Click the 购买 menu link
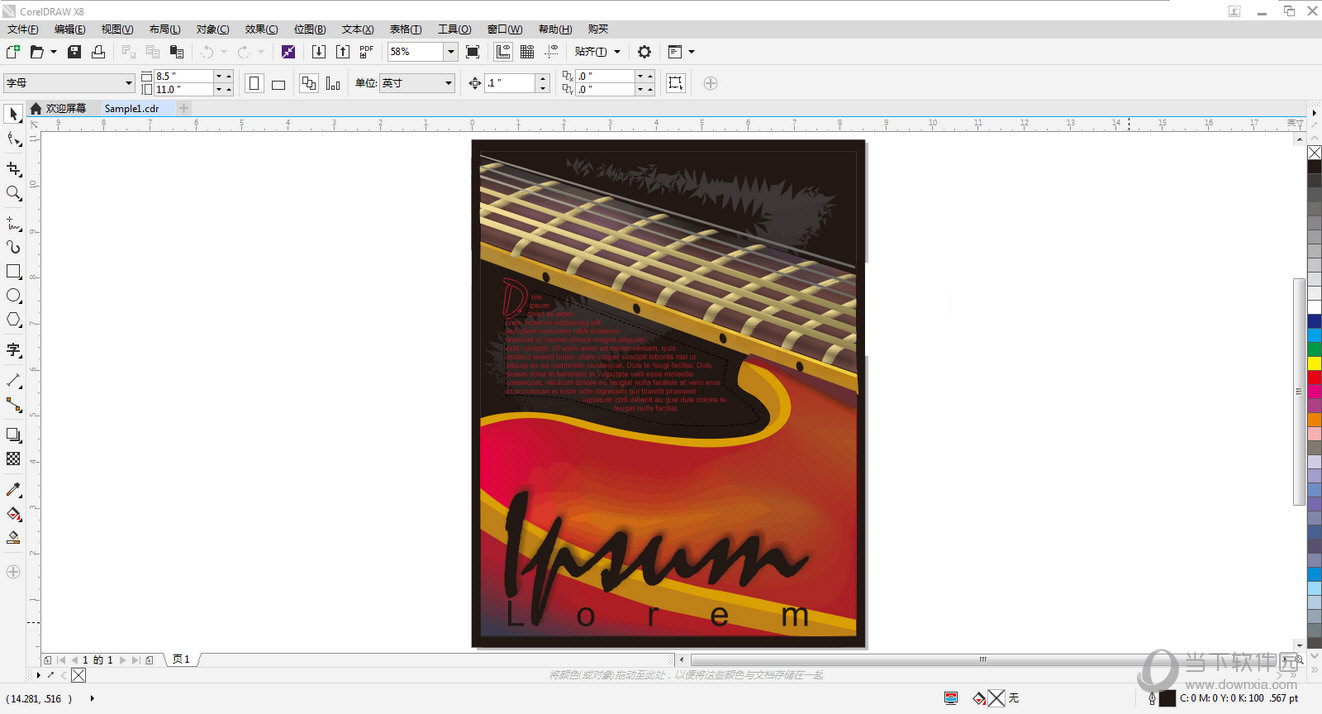This screenshot has width=1322, height=714. [598, 29]
